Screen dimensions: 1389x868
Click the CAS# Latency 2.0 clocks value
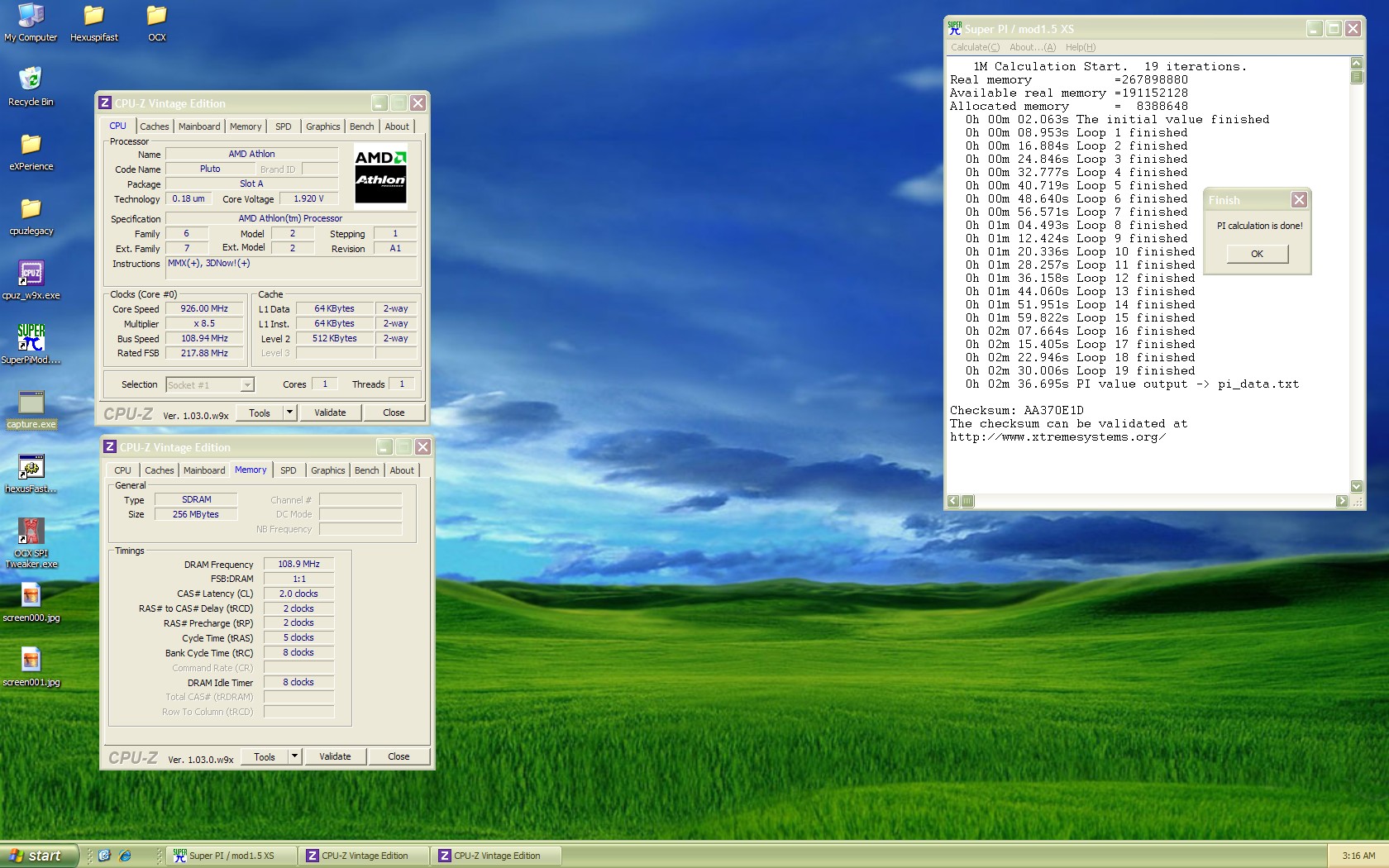[x=298, y=594]
